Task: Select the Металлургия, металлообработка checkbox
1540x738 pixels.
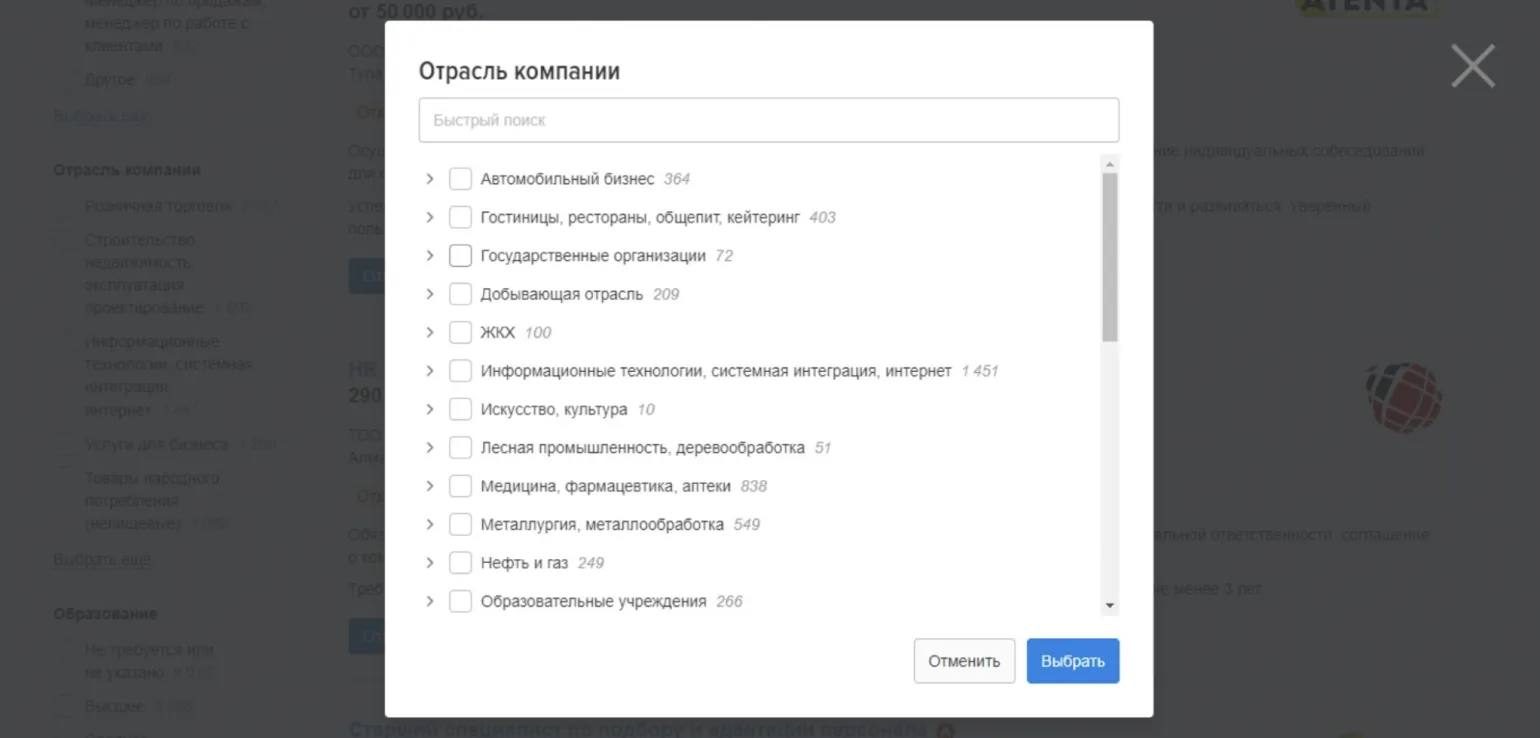Action: pos(460,525)
